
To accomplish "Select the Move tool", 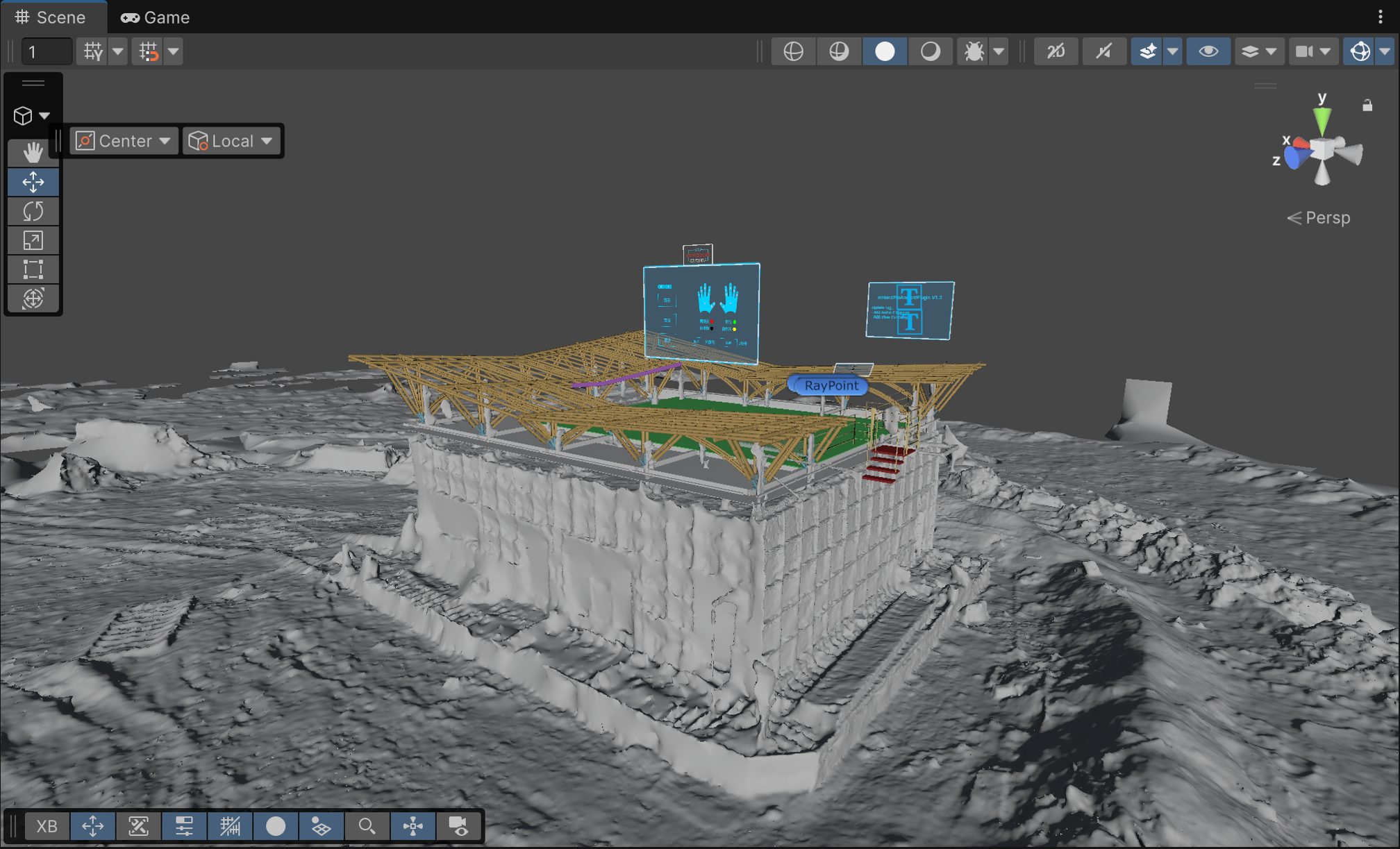I will click(x=33, y=182).
